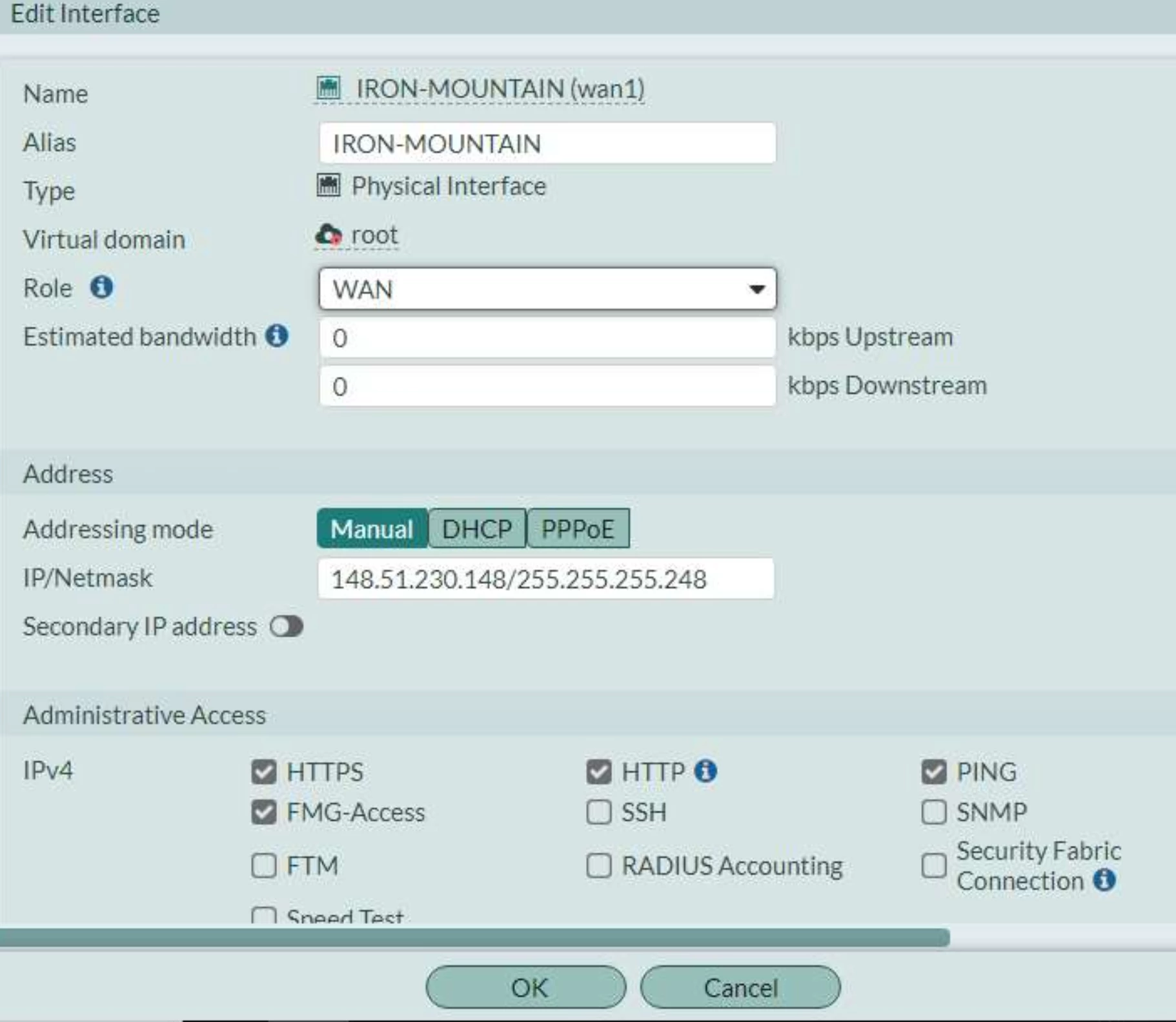
Task: Uncheck the HTTP access checkbox
Action: point(598,772)
